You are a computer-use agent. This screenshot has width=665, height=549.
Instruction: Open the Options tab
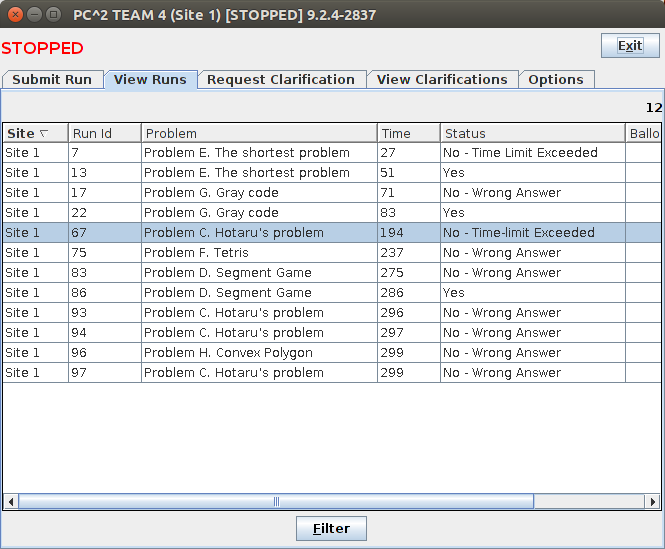556,80
